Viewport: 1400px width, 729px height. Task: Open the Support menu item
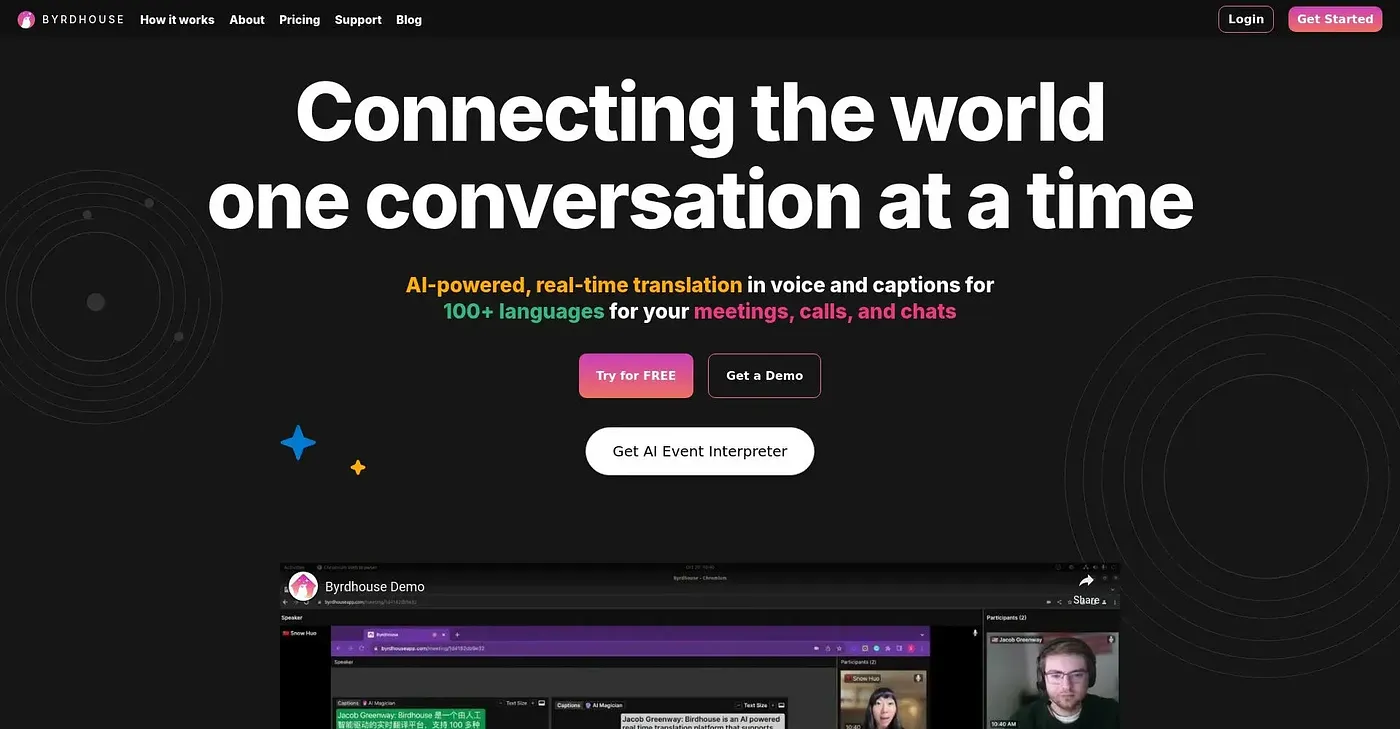(x=358, y=19)
